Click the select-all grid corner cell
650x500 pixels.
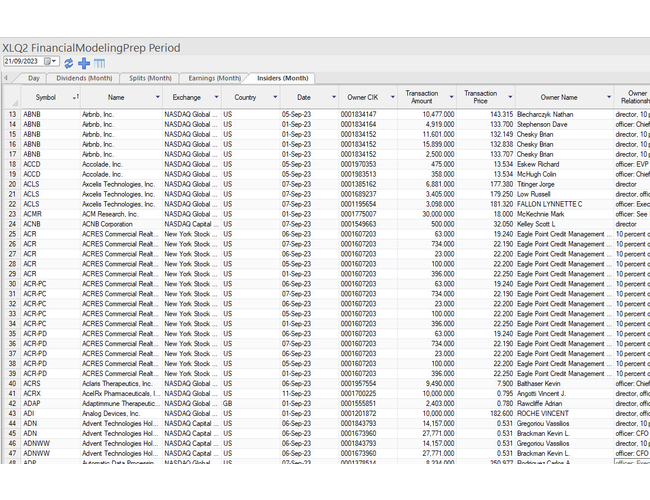12,97
